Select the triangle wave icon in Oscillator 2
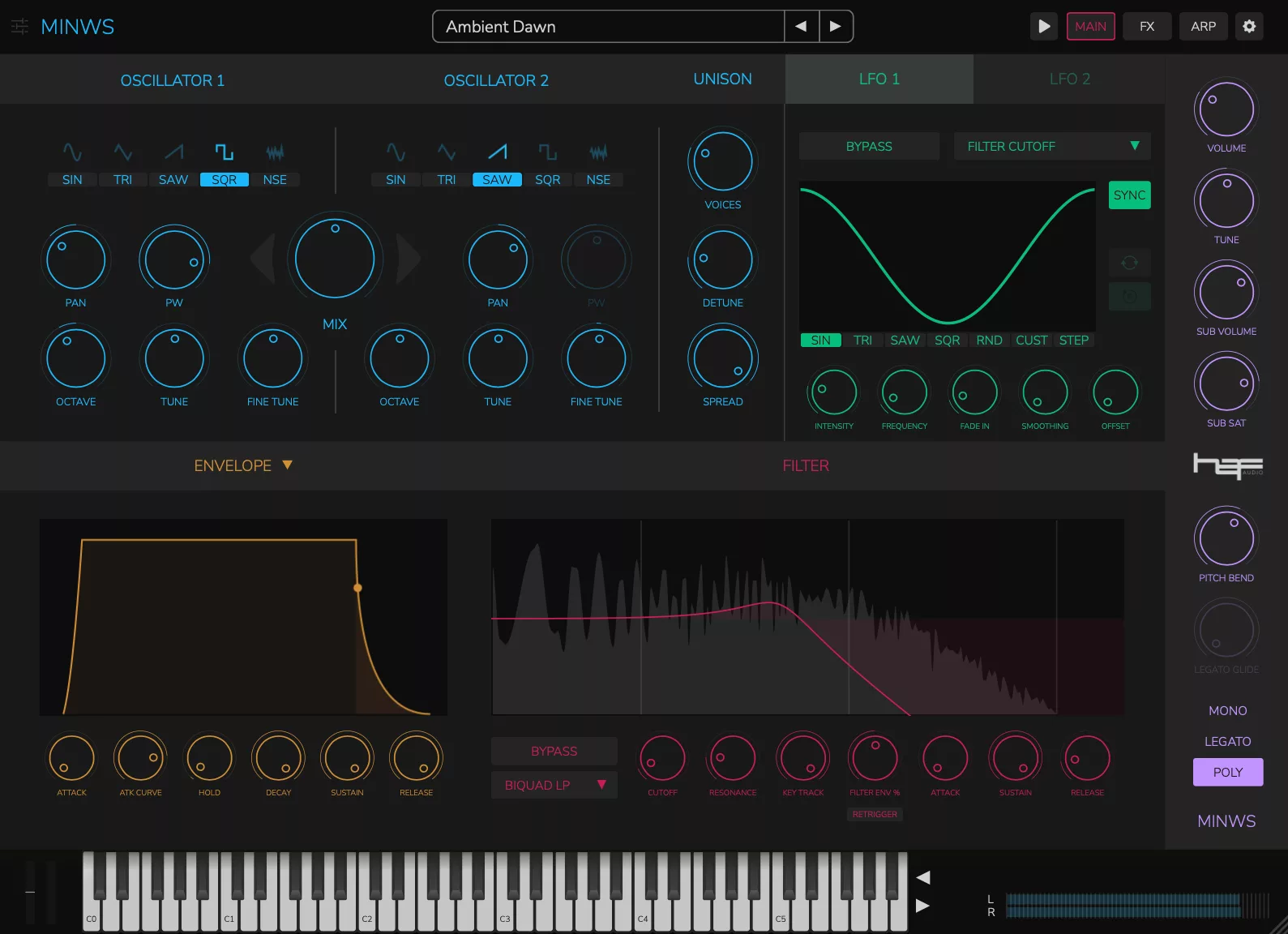The width and height of the screenshot is (1288, 934). [447, 152]
